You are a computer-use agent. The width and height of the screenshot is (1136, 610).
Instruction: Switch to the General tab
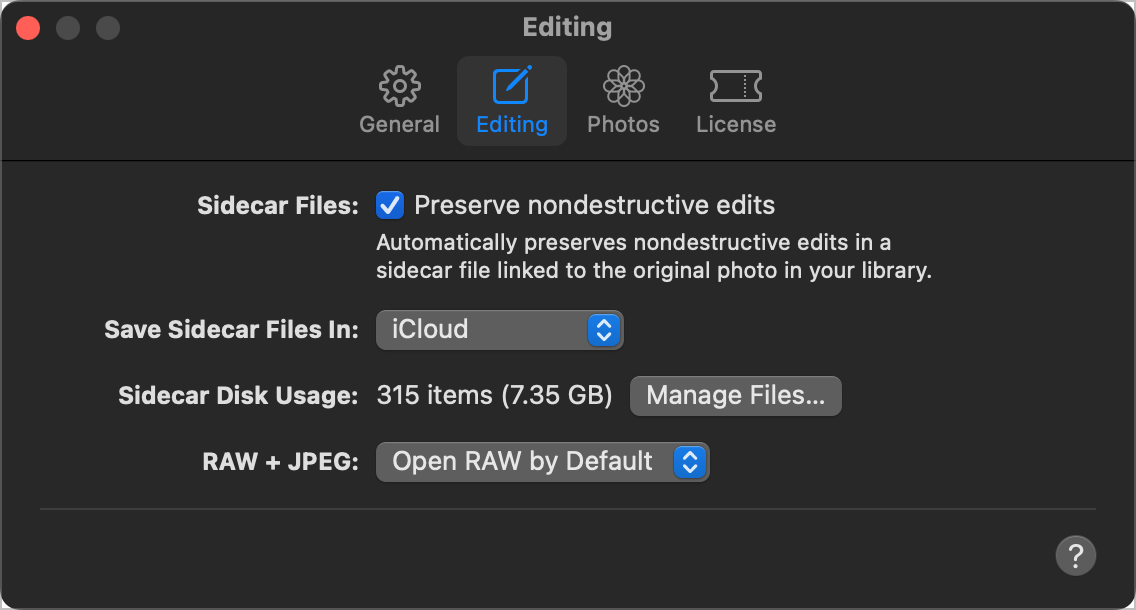(x=399, y=100)
